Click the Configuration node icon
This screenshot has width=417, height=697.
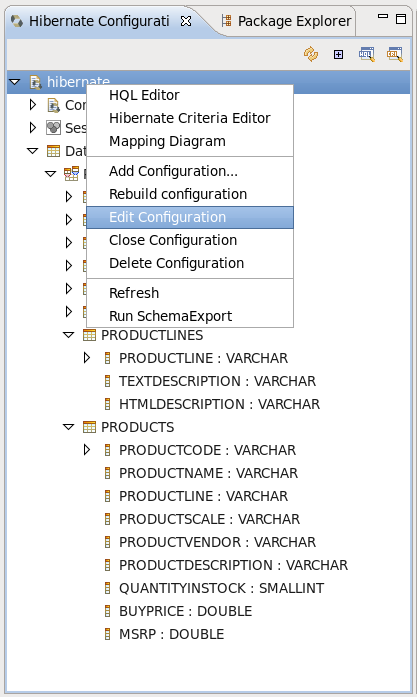click(x=53, y=105)
